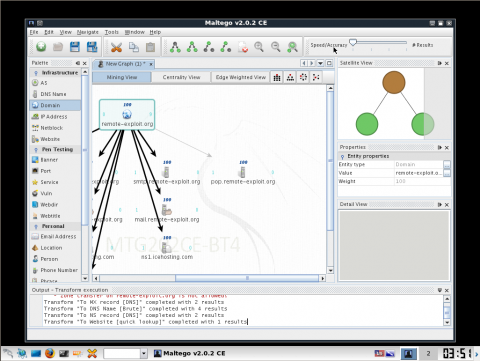The width and height of the screenshot is (480, 361).
Task: Click the Speed/Accuracy slider handle
Action: [x=353, y=42]
